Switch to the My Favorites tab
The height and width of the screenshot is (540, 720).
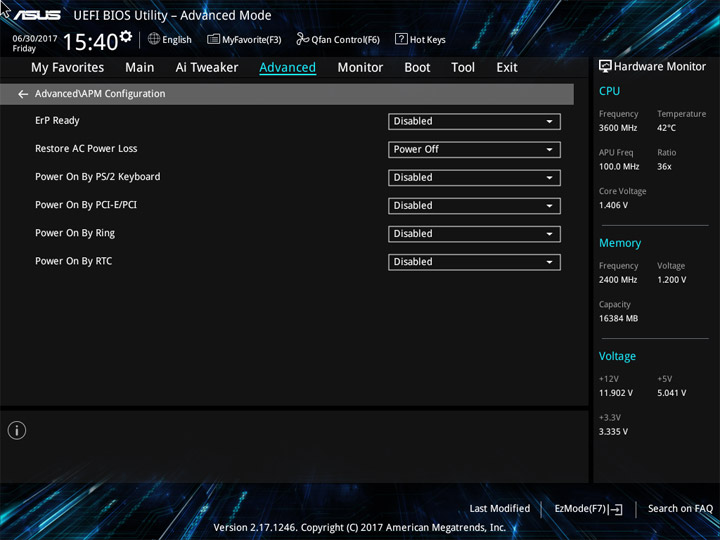click(68, 68)
